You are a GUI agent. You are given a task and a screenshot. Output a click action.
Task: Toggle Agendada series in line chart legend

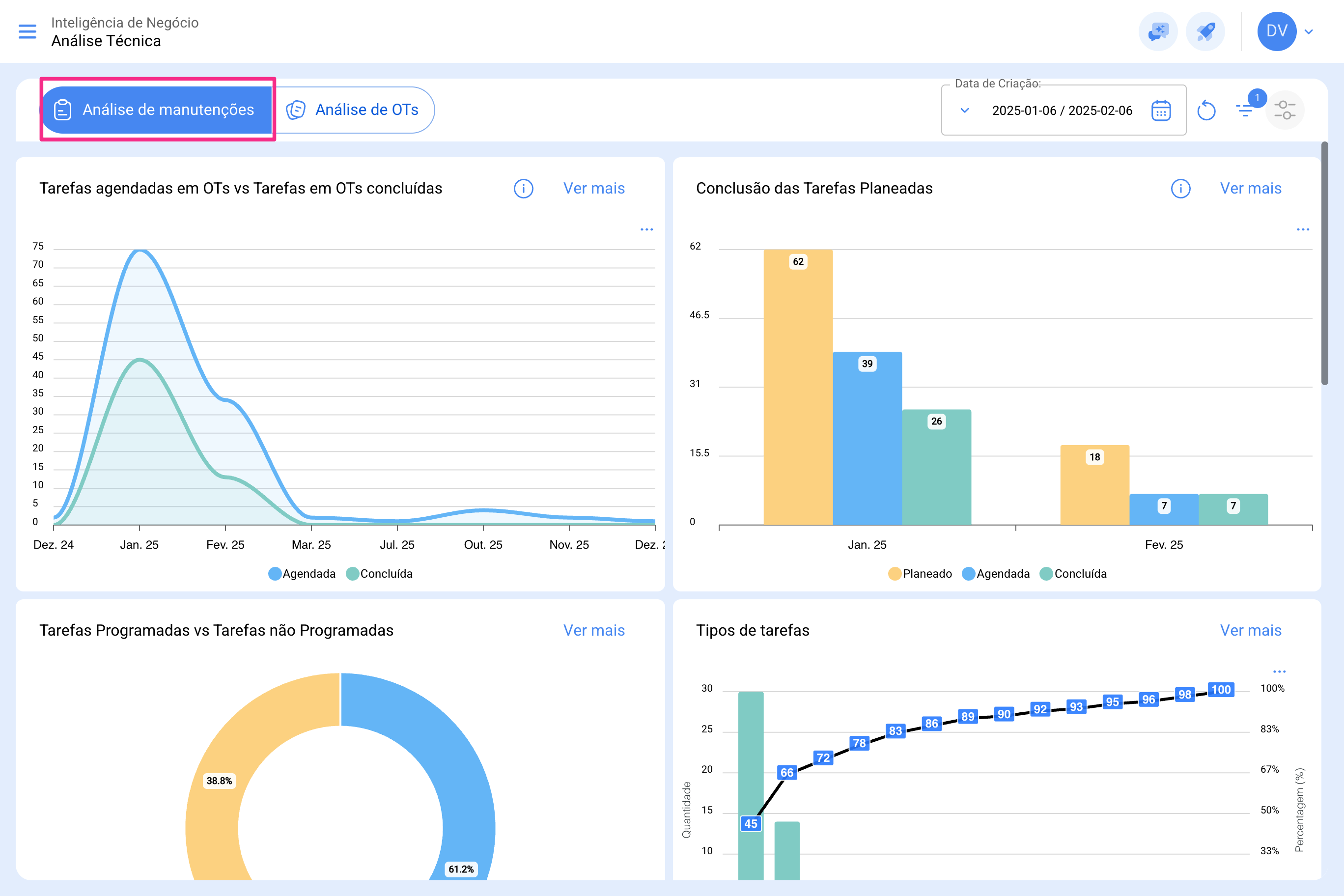[x=302, y=574]
